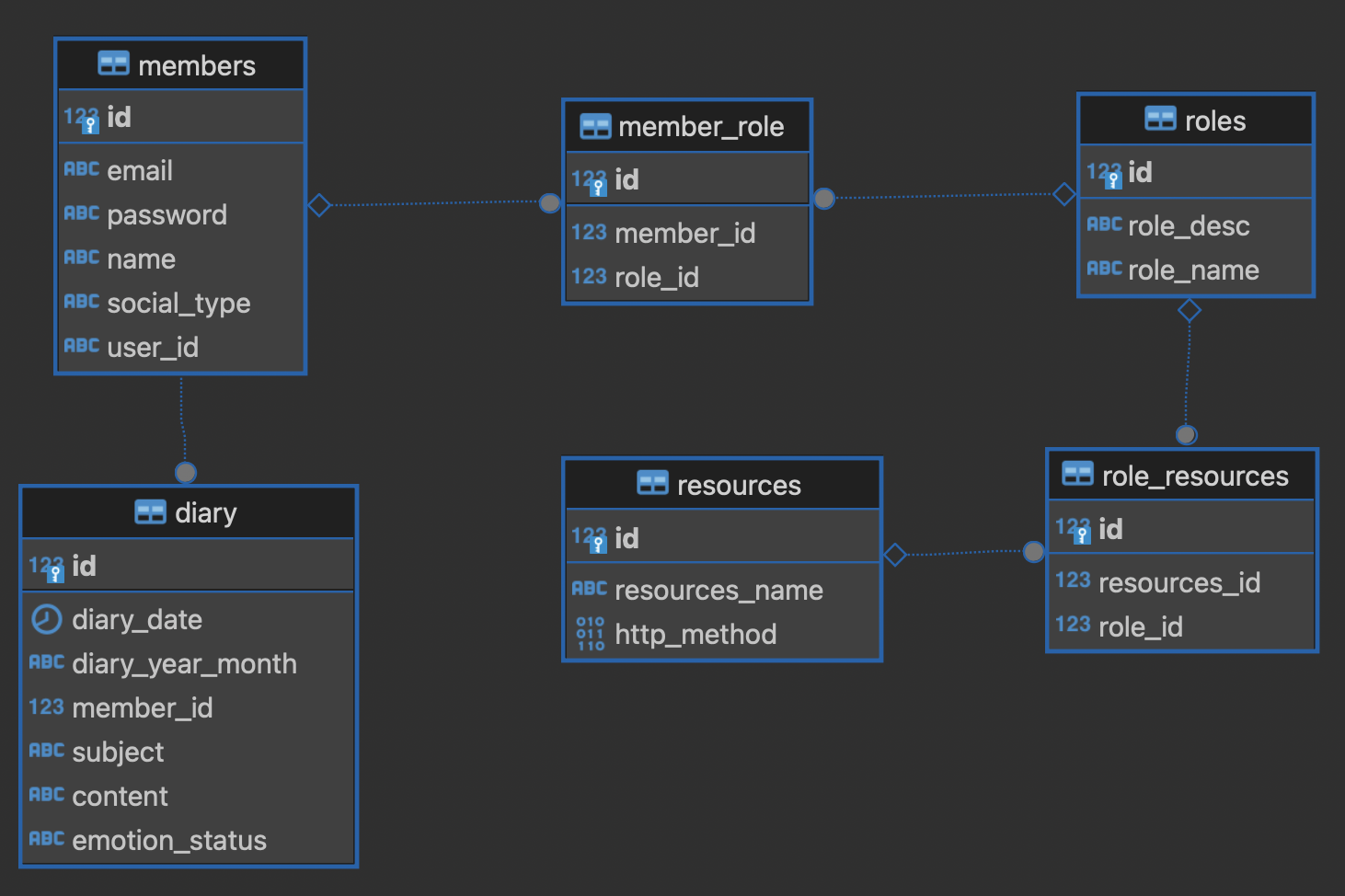Click the table icon in roles header
Viewport: 1345px width, 896px height.
pos(1160,119)
